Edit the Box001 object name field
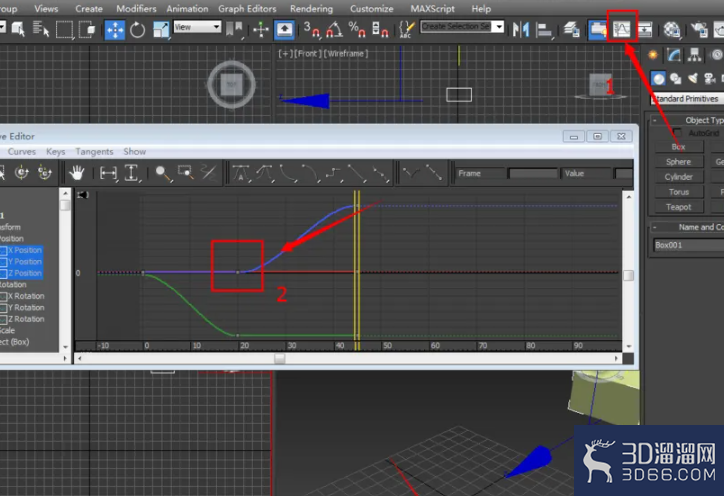This screenshot has width=724, height=496. [688, 245]
